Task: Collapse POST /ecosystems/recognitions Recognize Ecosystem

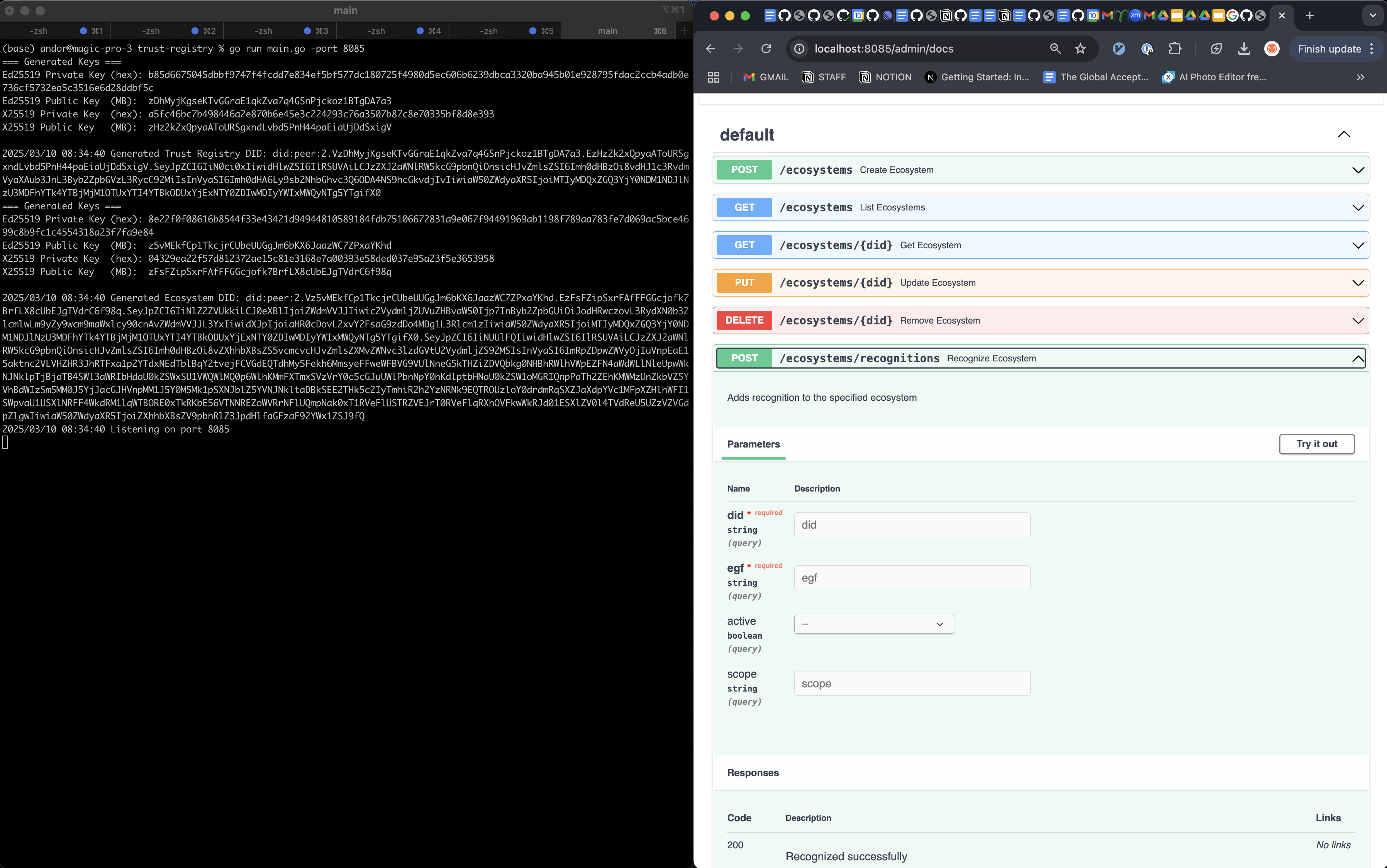Action: [1040, 358]
